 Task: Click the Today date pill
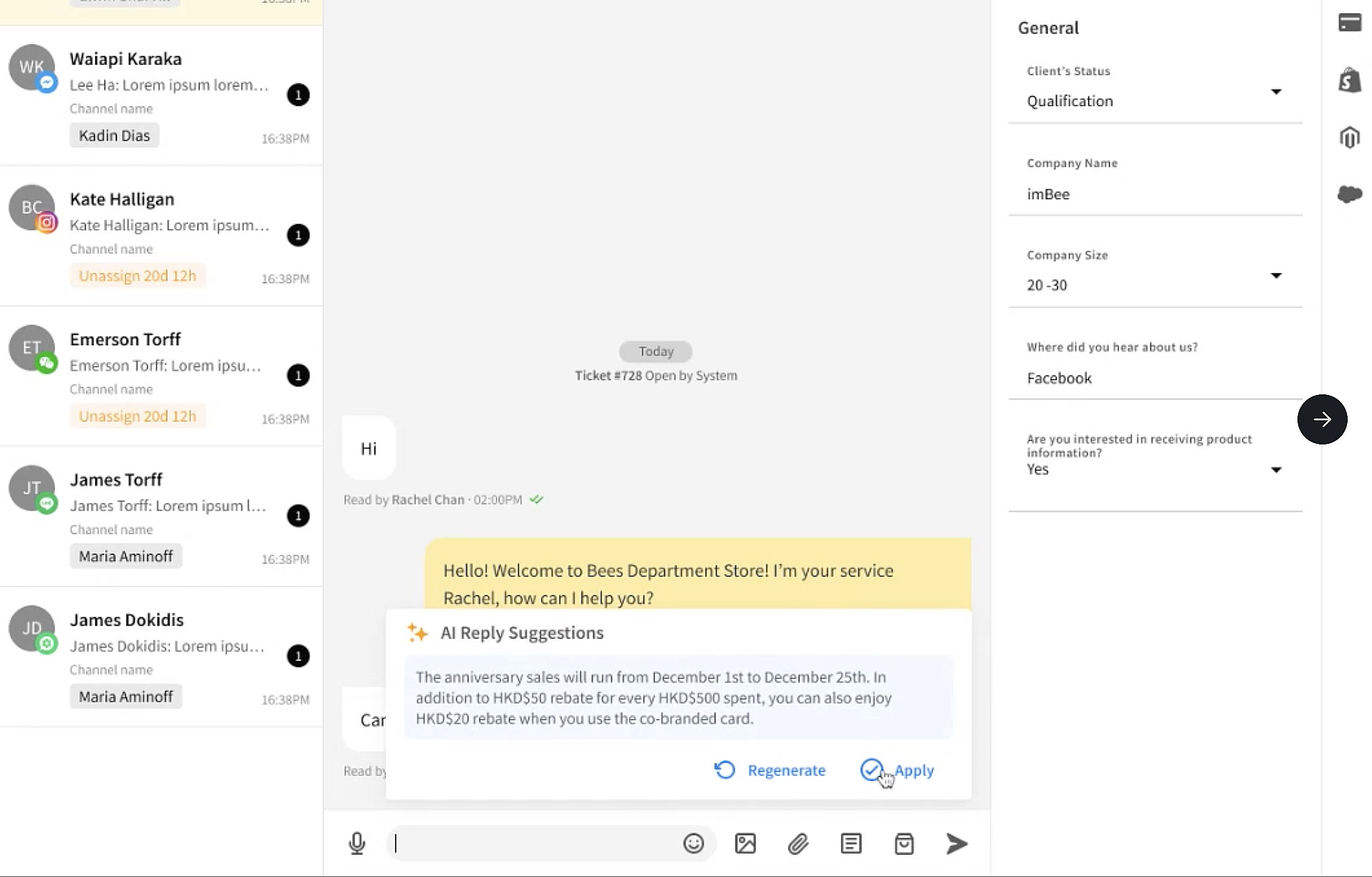coord(655,351)
